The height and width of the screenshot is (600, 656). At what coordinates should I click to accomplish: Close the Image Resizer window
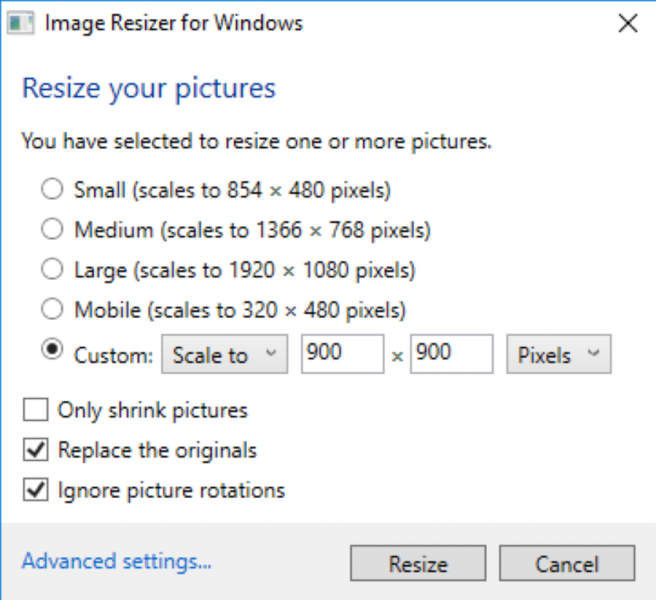click(x=628, y=24)
